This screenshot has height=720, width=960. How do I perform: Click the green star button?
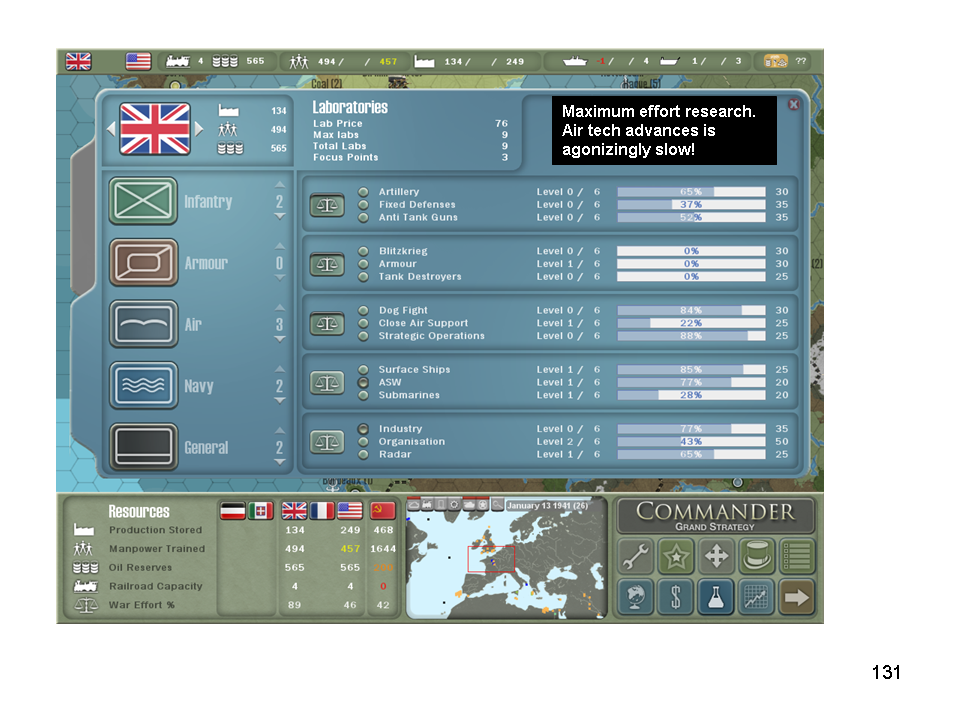pos(676,557)
